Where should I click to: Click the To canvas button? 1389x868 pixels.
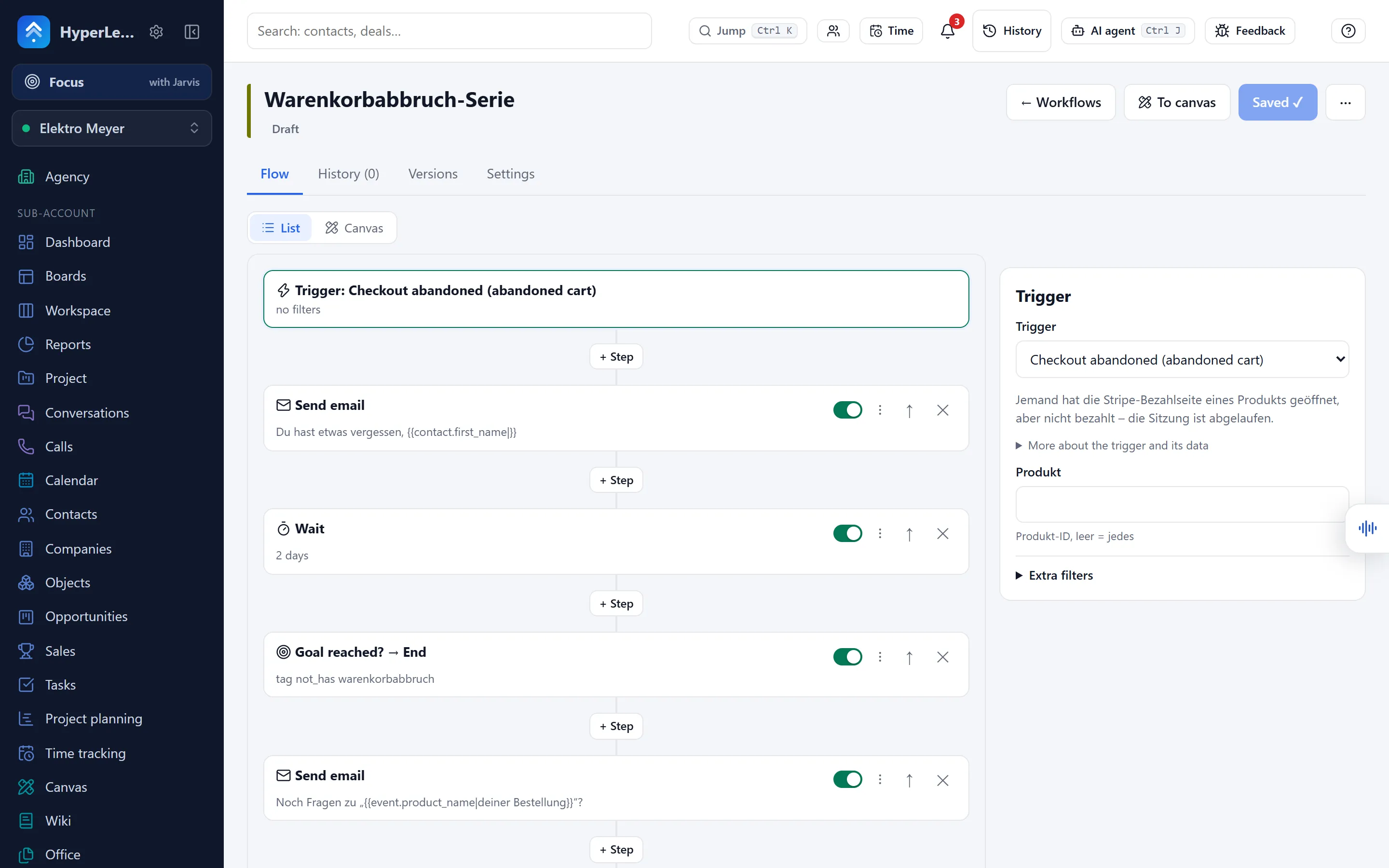[x=1177, y=103]
